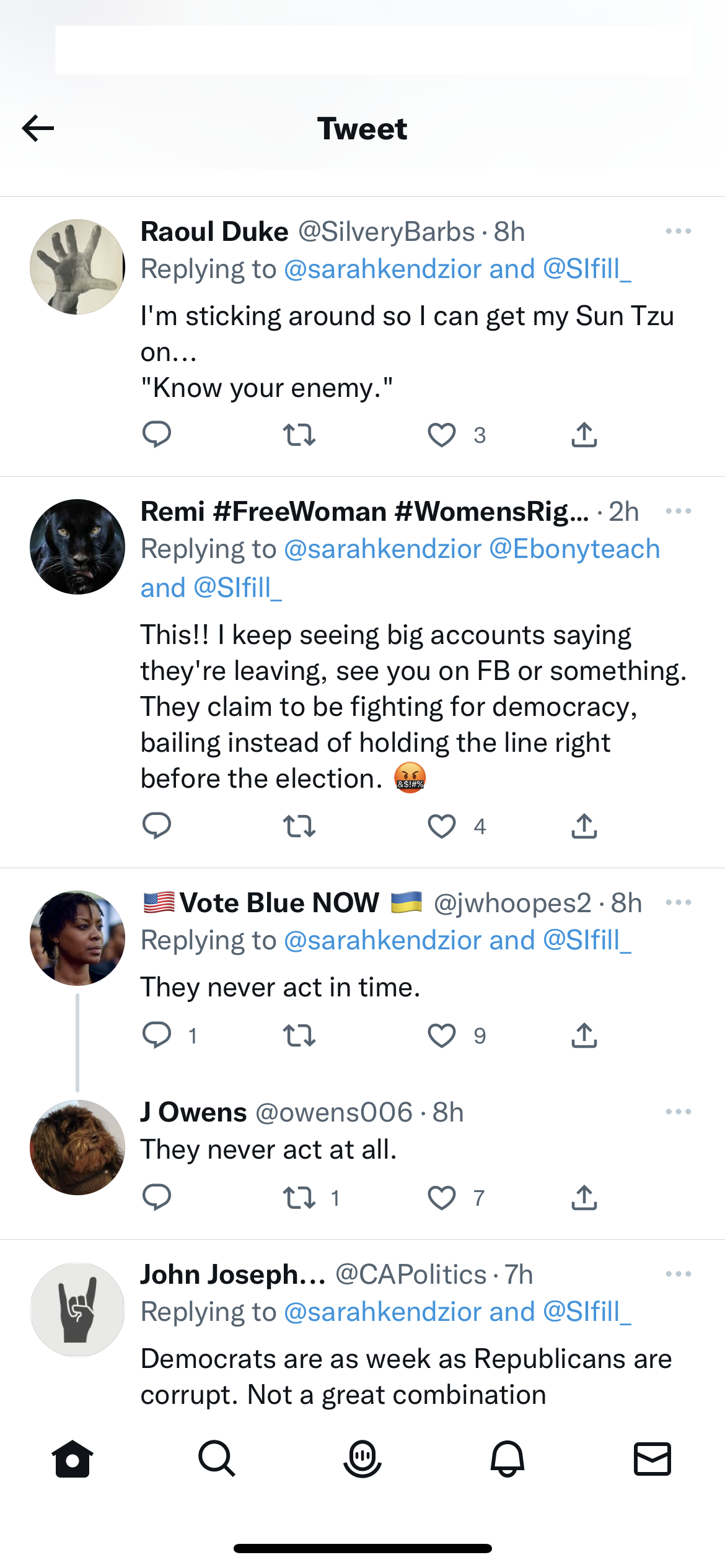Share Raoul Duke's tweet
The height and width of the screenshot is (1568, 725).
point(584,435)
